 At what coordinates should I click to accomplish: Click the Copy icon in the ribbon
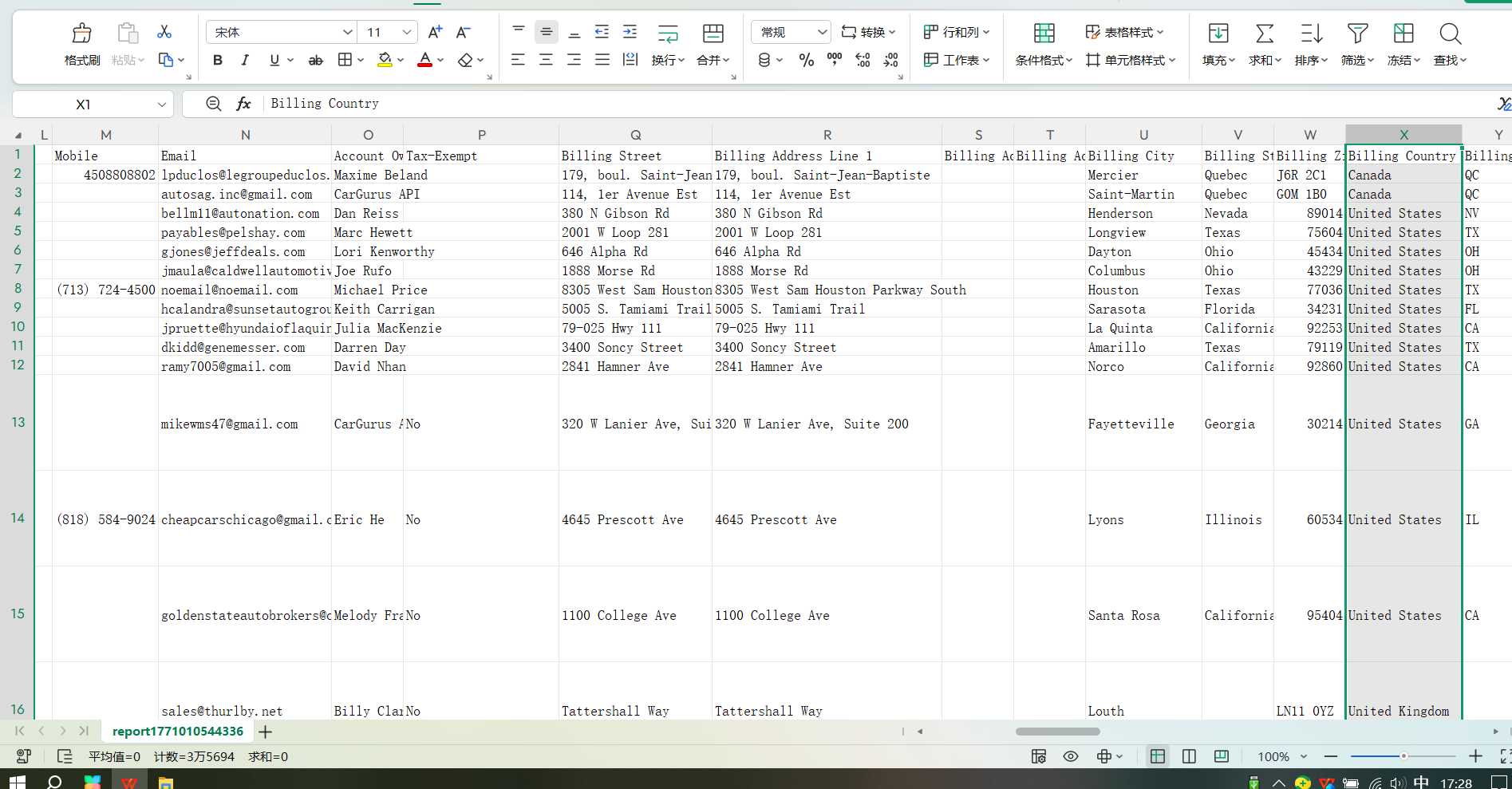pyautogui.click(x=165, y=60)
